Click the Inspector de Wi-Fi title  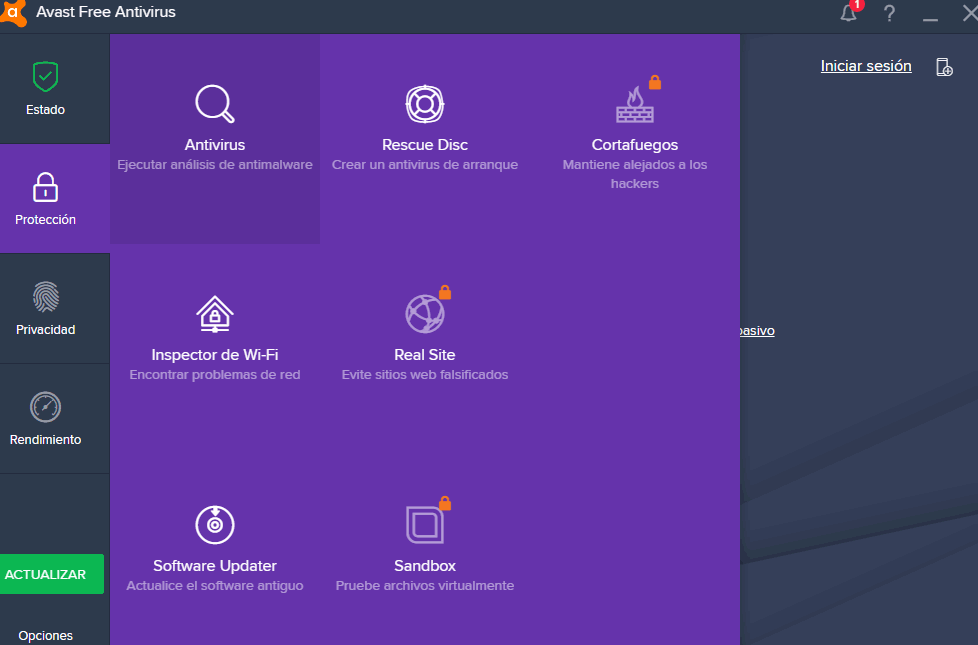[215, 355]
